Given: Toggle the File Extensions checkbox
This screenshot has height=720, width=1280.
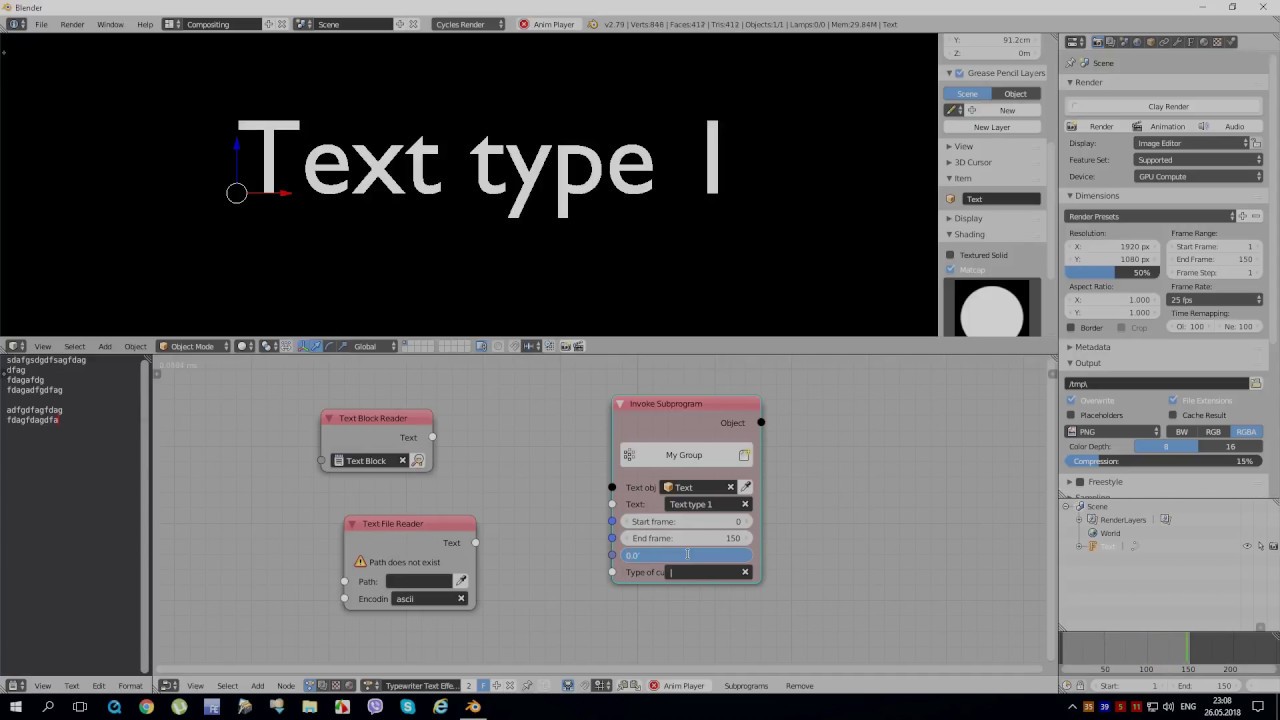Looking at the screenshot, I should (x=1173, y=400).
